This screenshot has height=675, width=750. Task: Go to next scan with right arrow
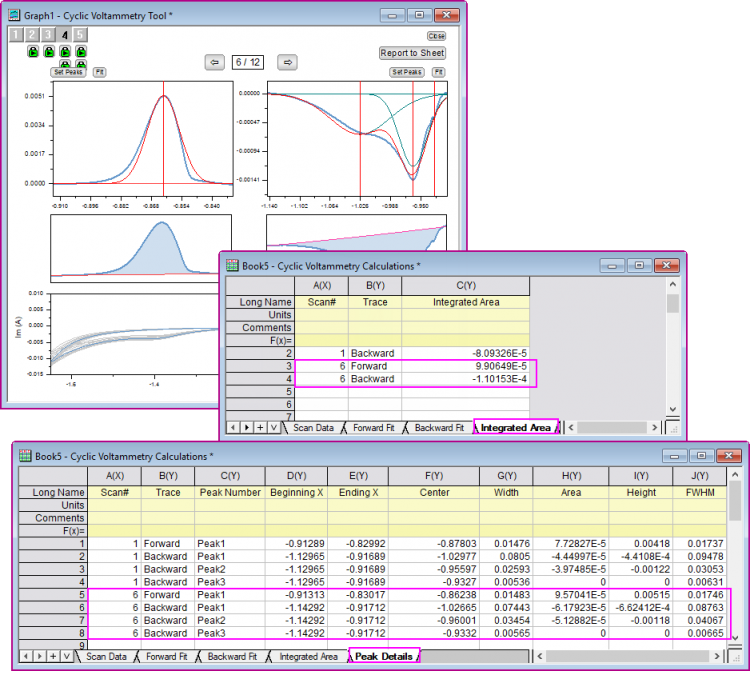click(x=287, y=62)
